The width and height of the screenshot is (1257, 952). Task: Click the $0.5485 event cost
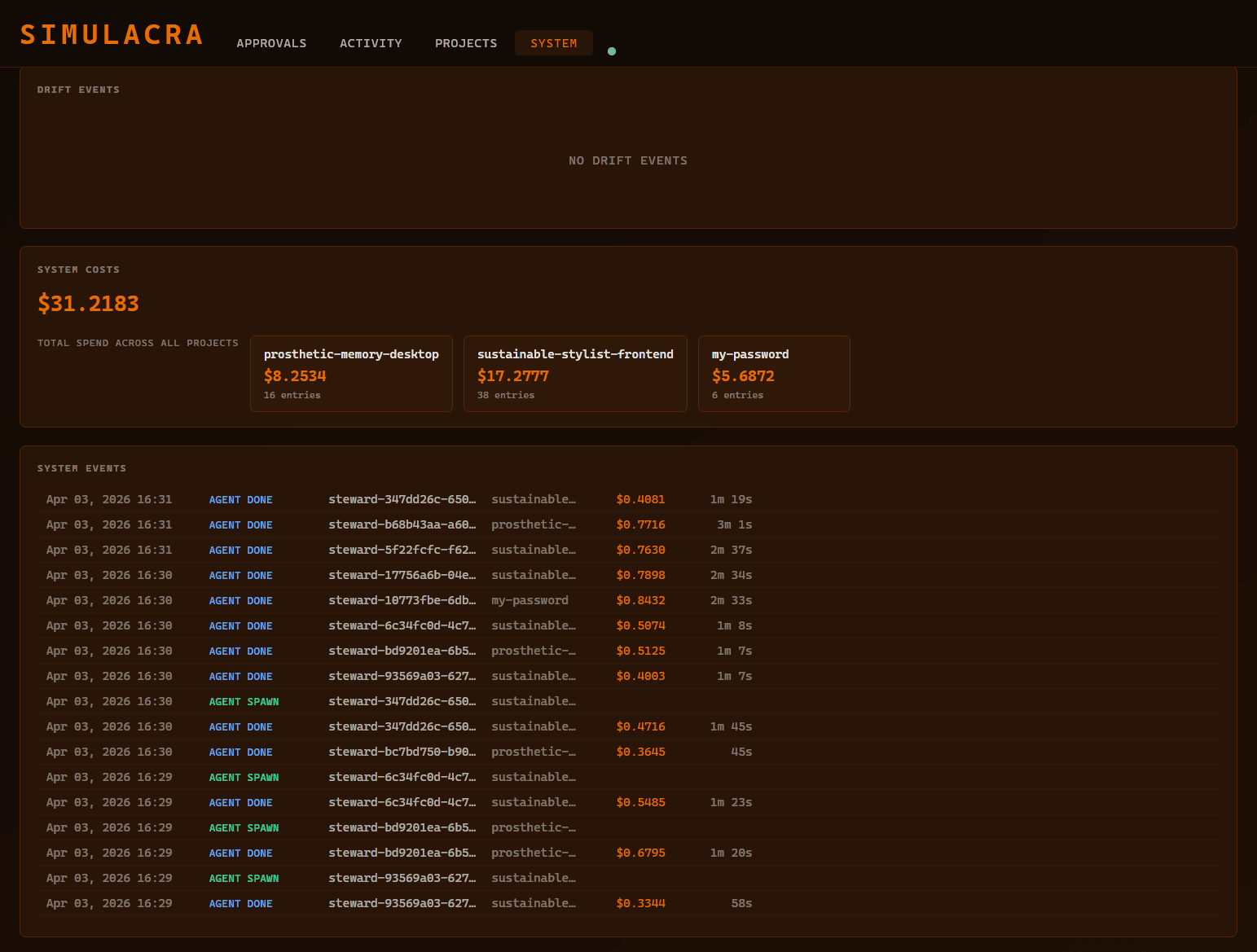click(x=640, y=802)
